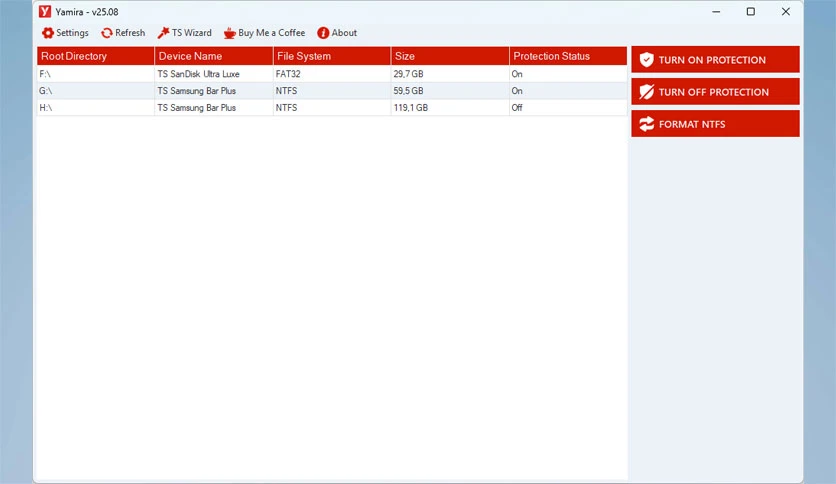836x484 pixels.
Task: Select the Refresh label in the toolbar
Action: [130, 33]
